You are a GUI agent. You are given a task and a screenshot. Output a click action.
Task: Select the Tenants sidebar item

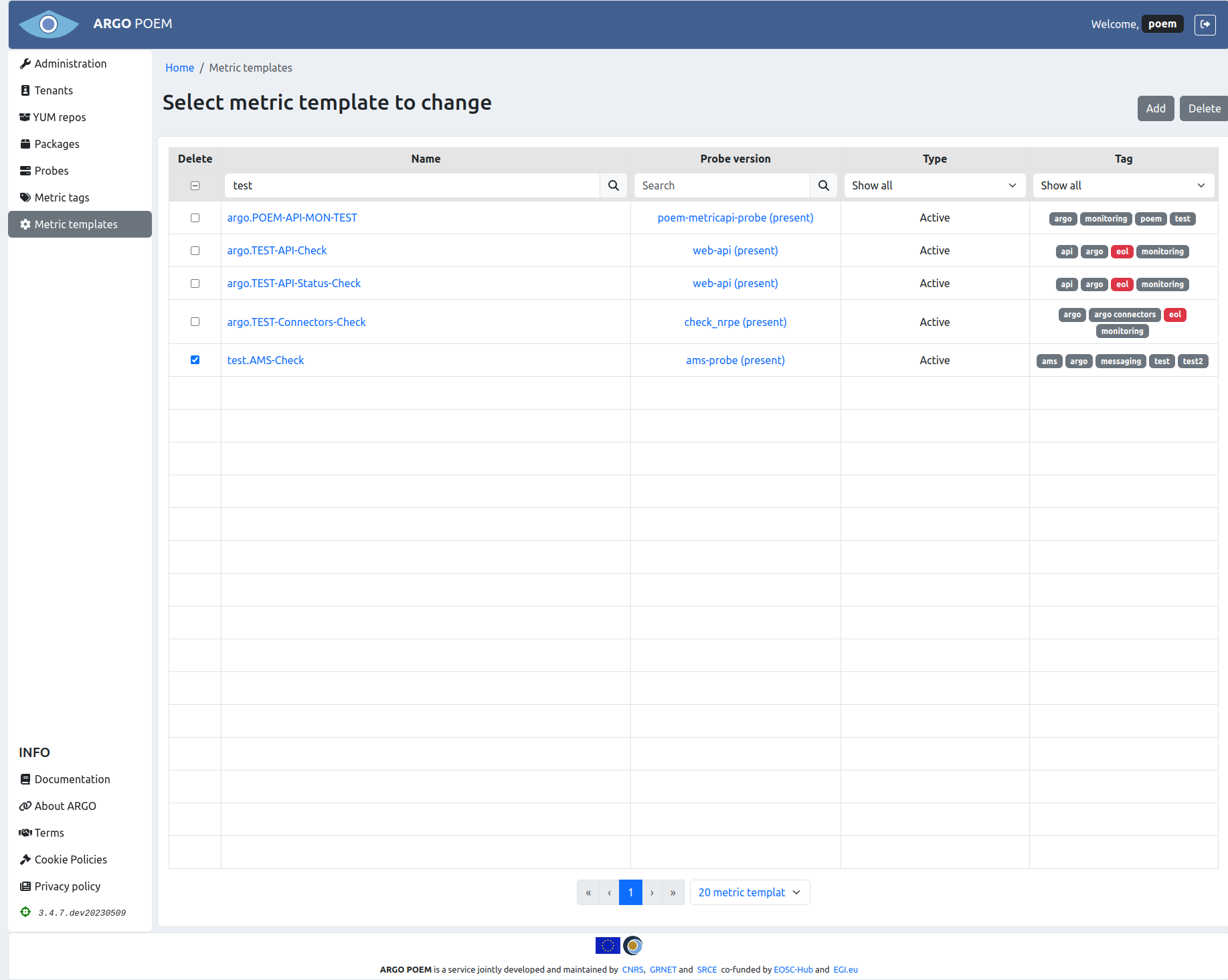coord(54,90)
